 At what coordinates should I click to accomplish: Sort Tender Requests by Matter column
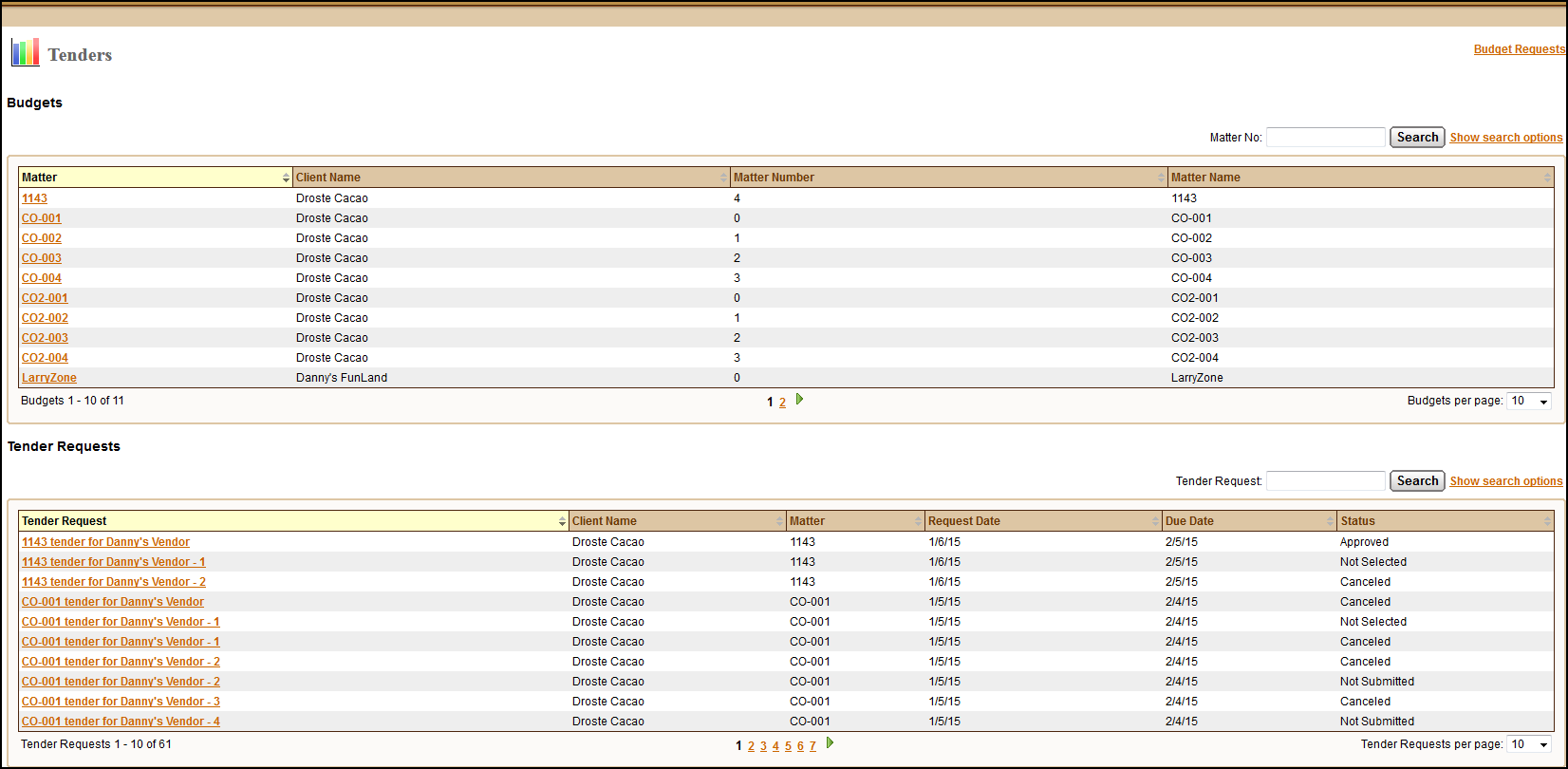pyautogui.click(x=855, y=521)
